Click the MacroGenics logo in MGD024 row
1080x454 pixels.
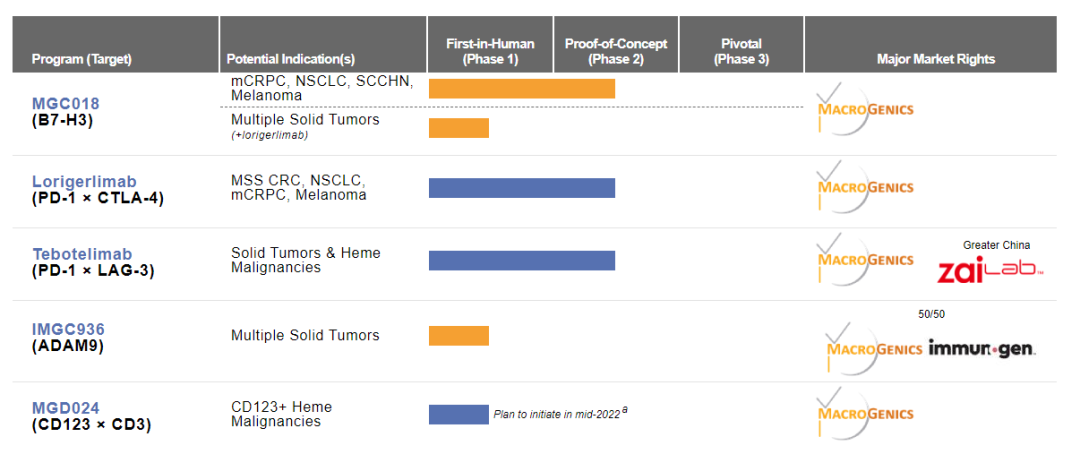[864, 413]
